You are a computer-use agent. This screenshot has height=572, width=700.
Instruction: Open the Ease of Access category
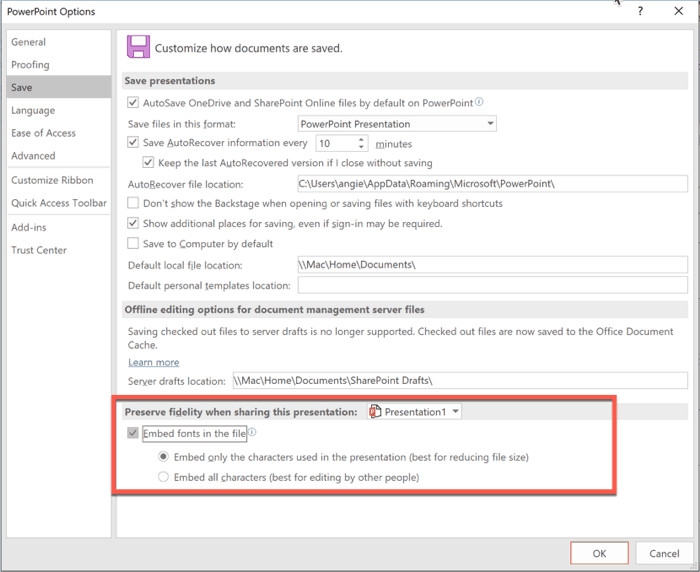click(x=58, y=133)
